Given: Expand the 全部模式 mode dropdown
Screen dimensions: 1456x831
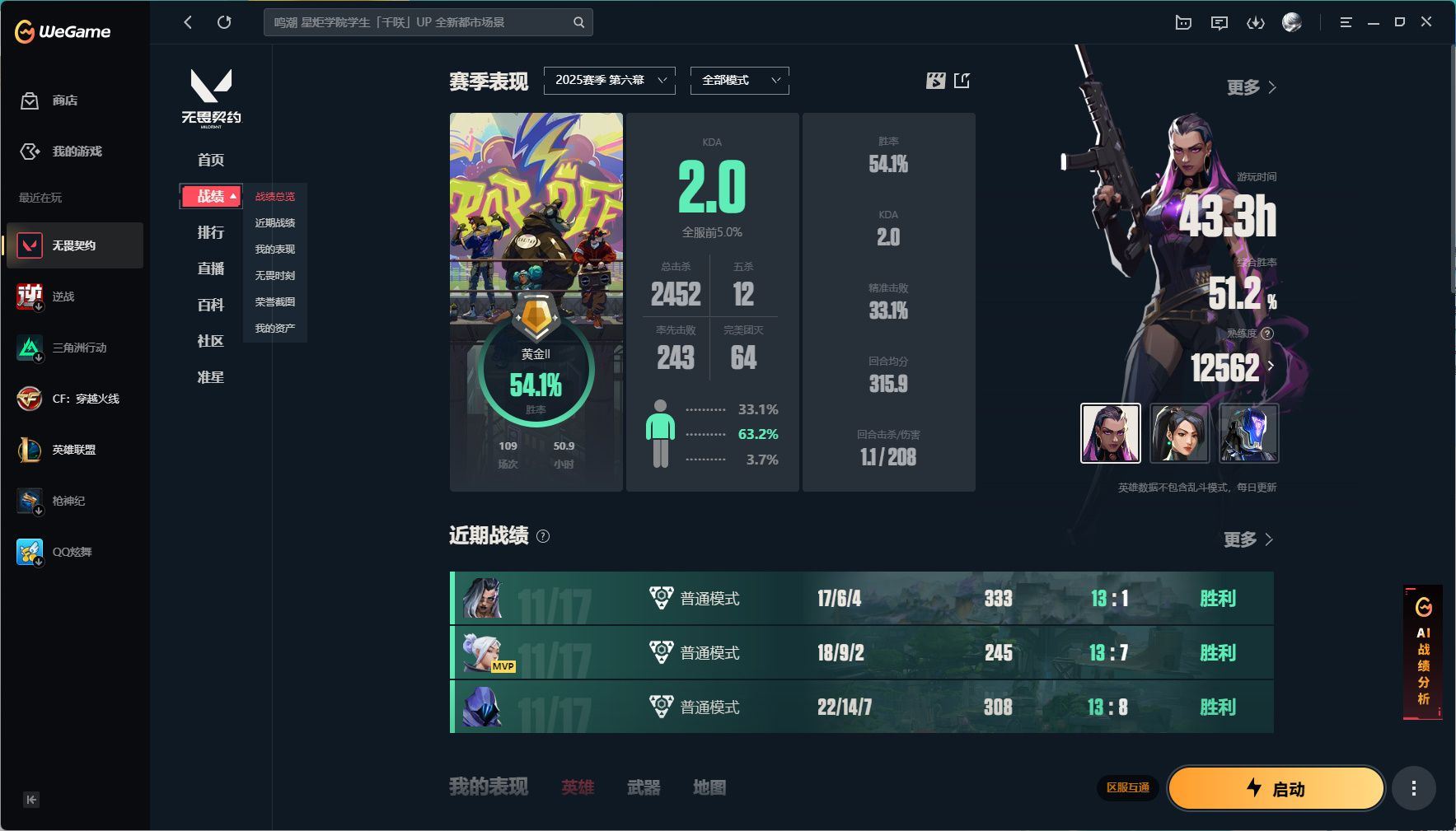Looking at the screenshot, I should pyautogui.click(x=739, y=80).
